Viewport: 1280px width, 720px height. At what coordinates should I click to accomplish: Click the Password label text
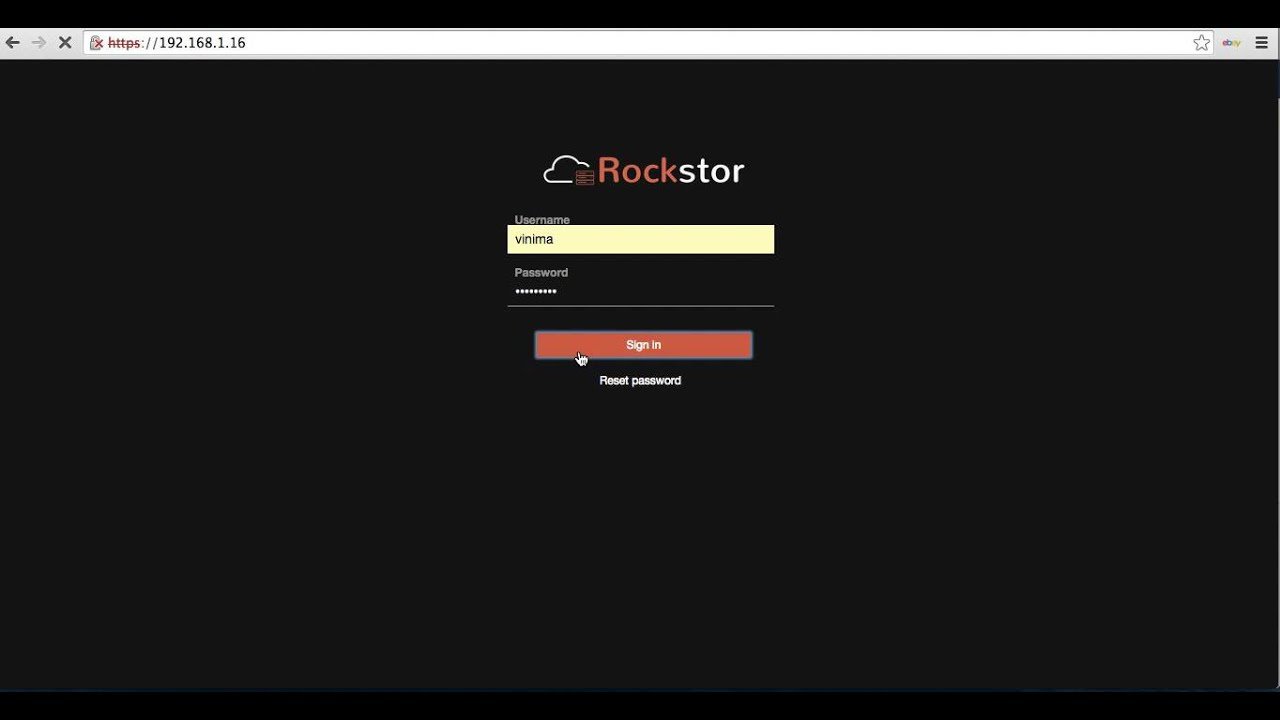541,273
